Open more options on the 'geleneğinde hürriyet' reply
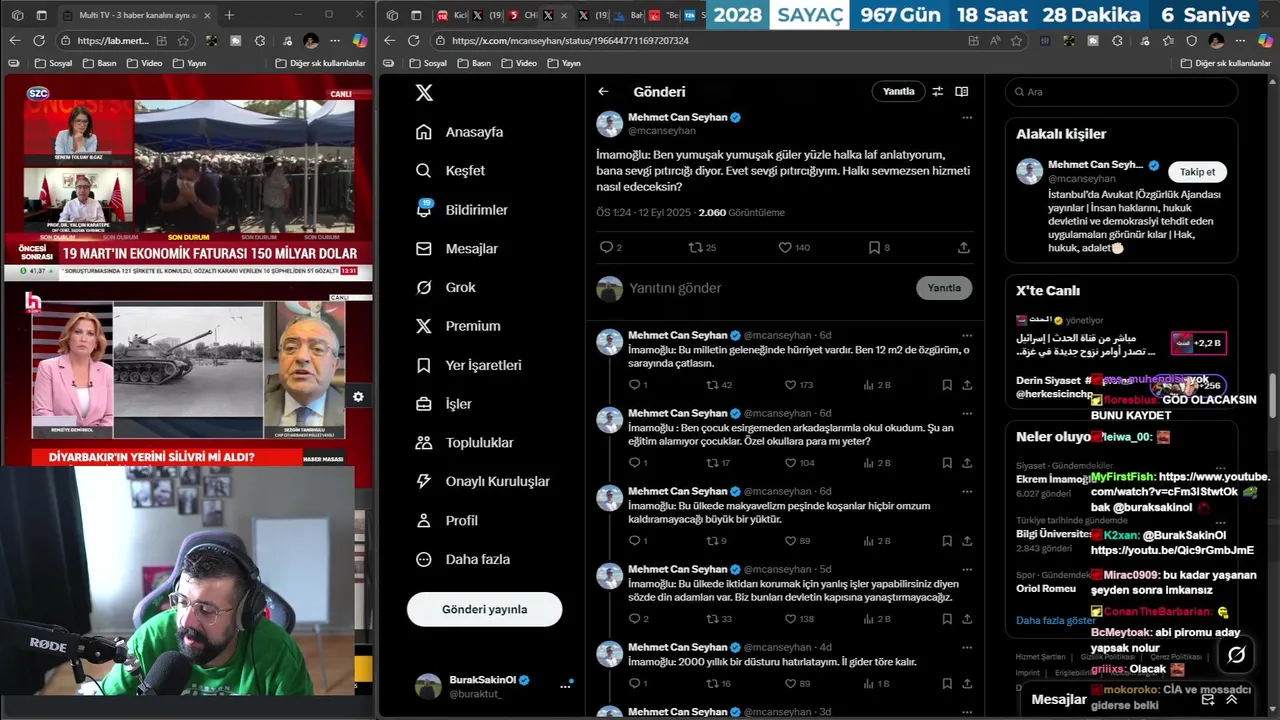The image size is (1280, 720). (967, 336)
